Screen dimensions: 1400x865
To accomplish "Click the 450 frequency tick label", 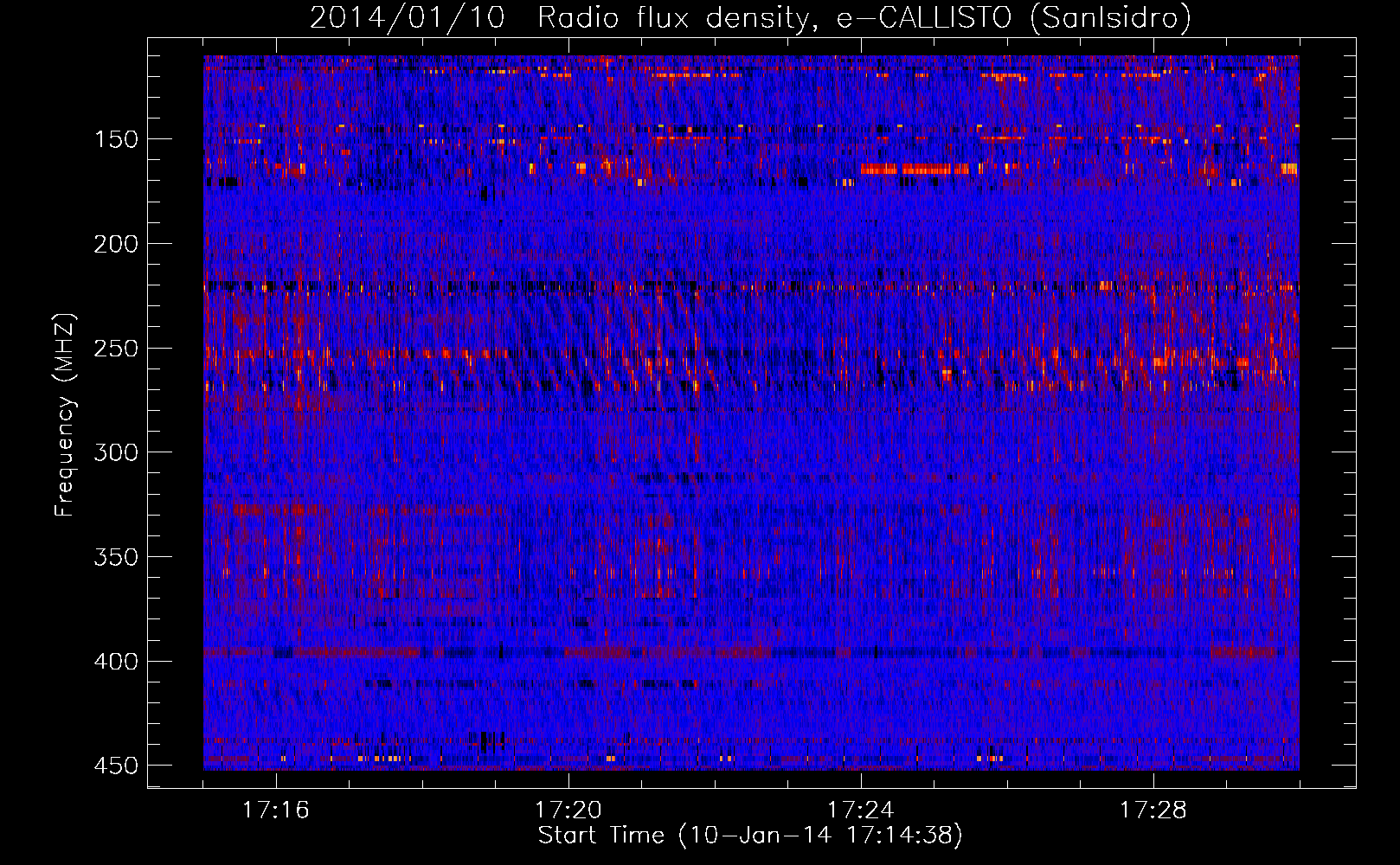I will pos(116,766).
